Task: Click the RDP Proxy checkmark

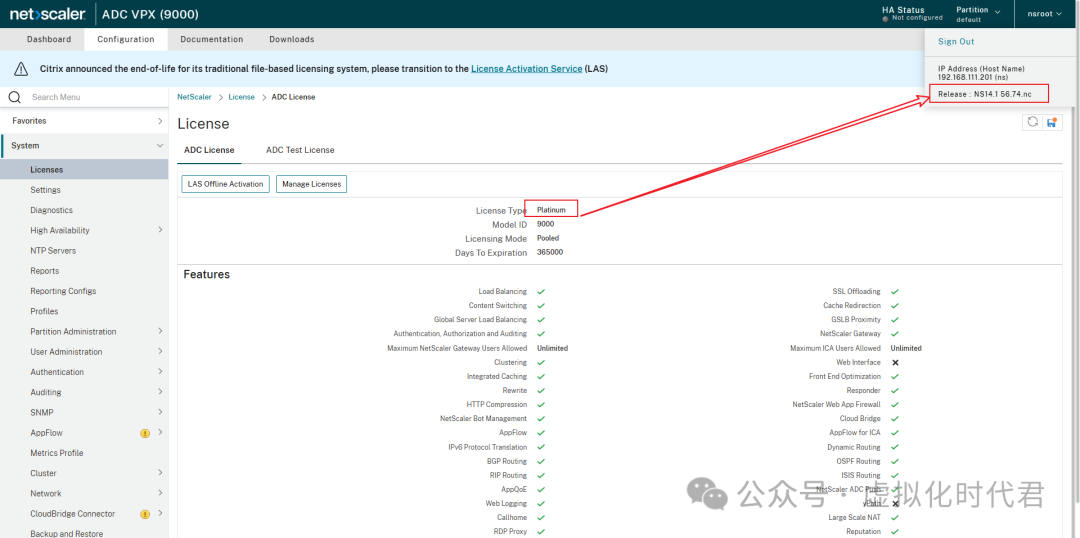Action: (x=541, y=532)
